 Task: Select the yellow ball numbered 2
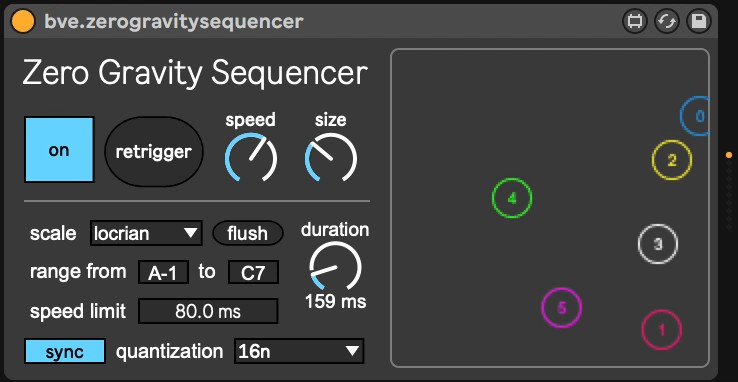(672, 160)
